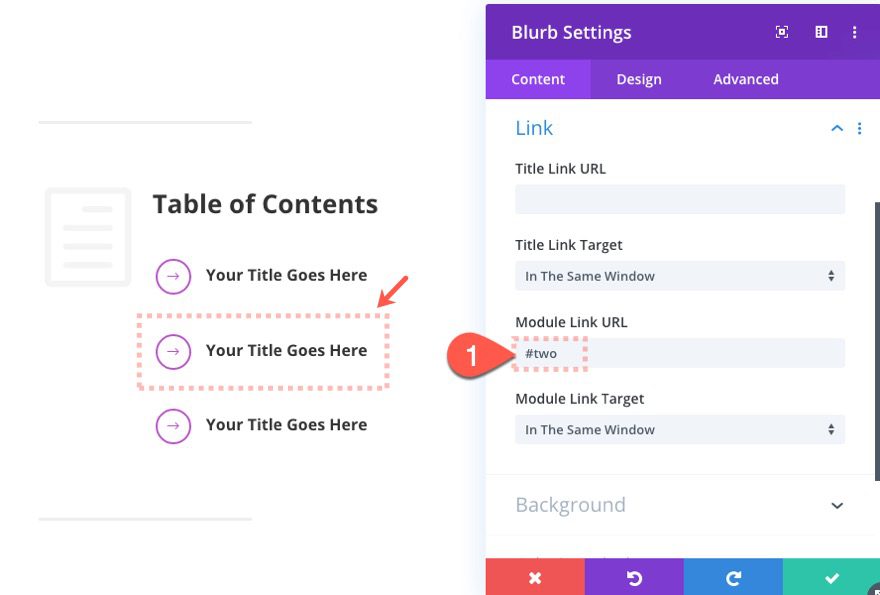Click the circled arrow on the third blurb
Image resolution: width=880 pixels, height=595 pixels.
tap(174, 425)
